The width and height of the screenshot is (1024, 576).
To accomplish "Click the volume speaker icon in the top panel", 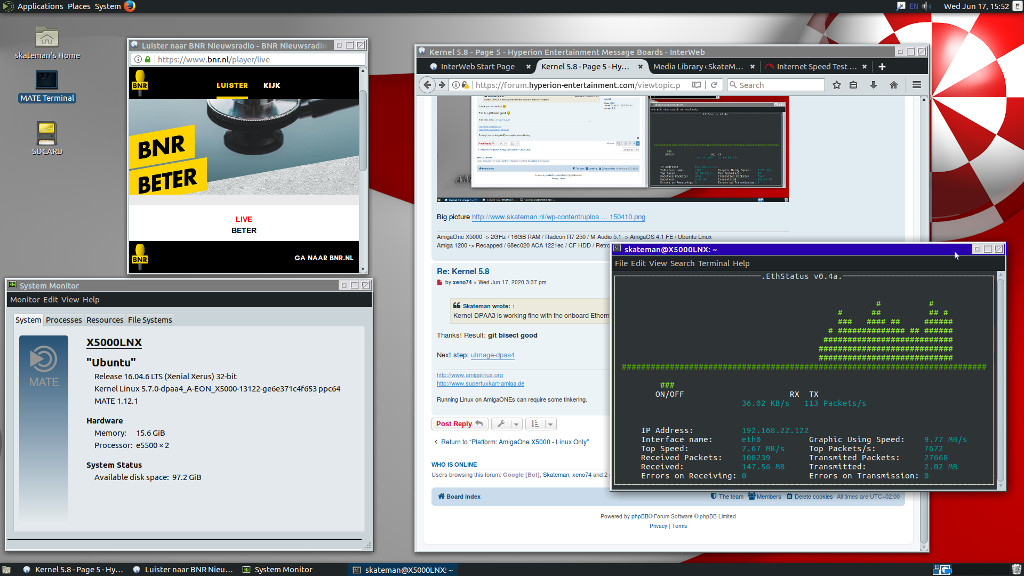I will pos(926,6).
